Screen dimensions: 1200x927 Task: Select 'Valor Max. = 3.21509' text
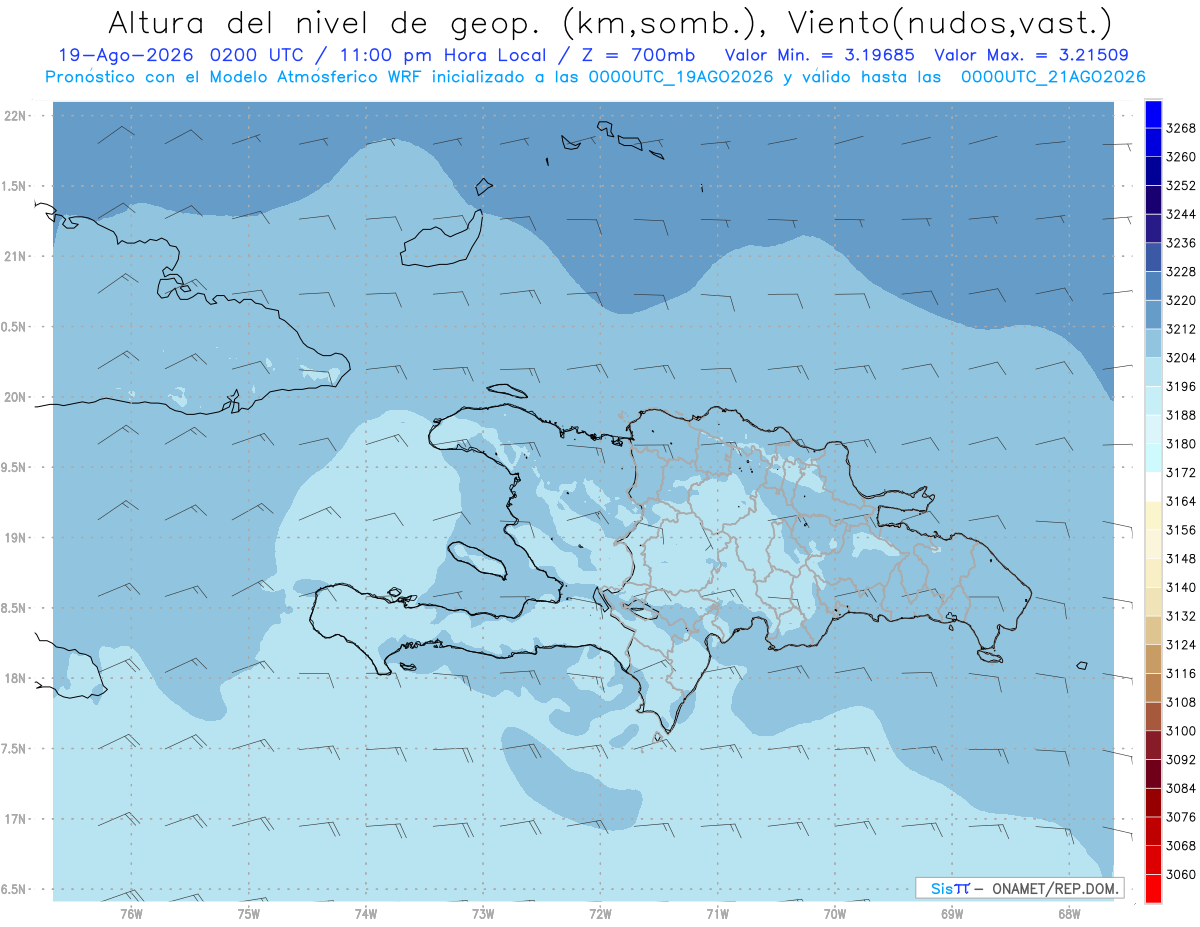point(1032,55)
